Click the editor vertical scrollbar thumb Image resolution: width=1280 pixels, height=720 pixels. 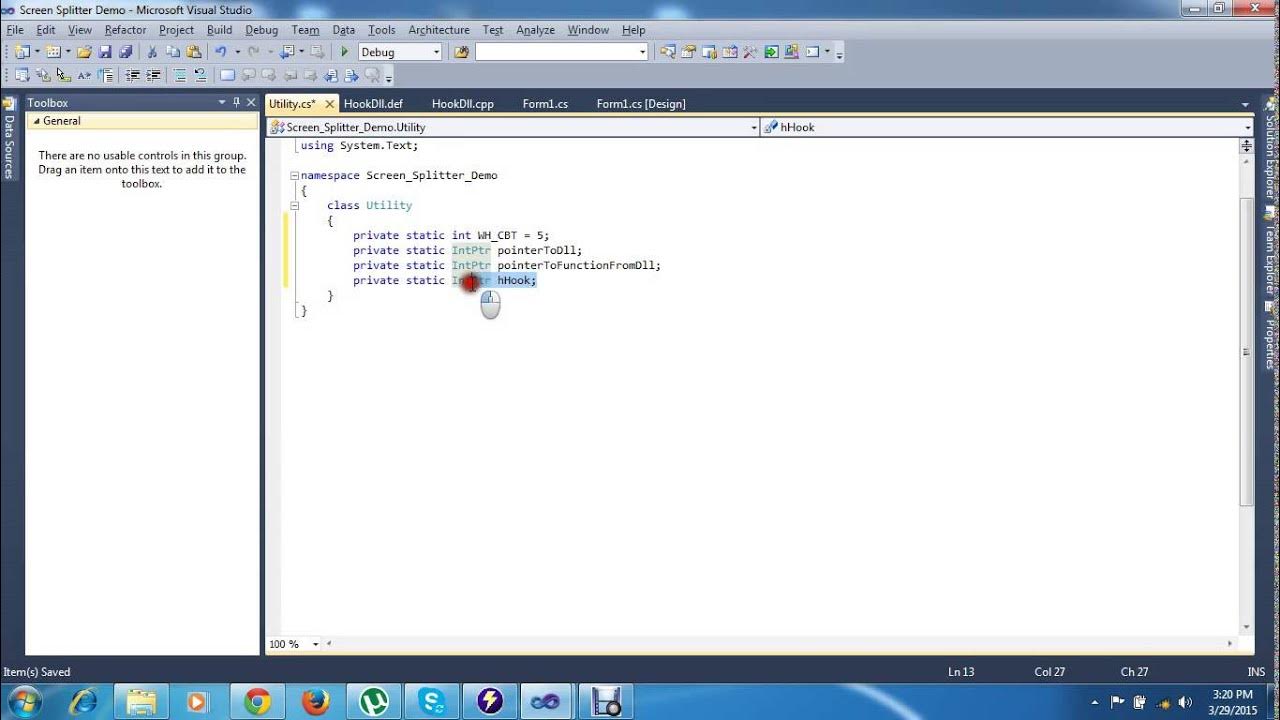coord(1246,350)
